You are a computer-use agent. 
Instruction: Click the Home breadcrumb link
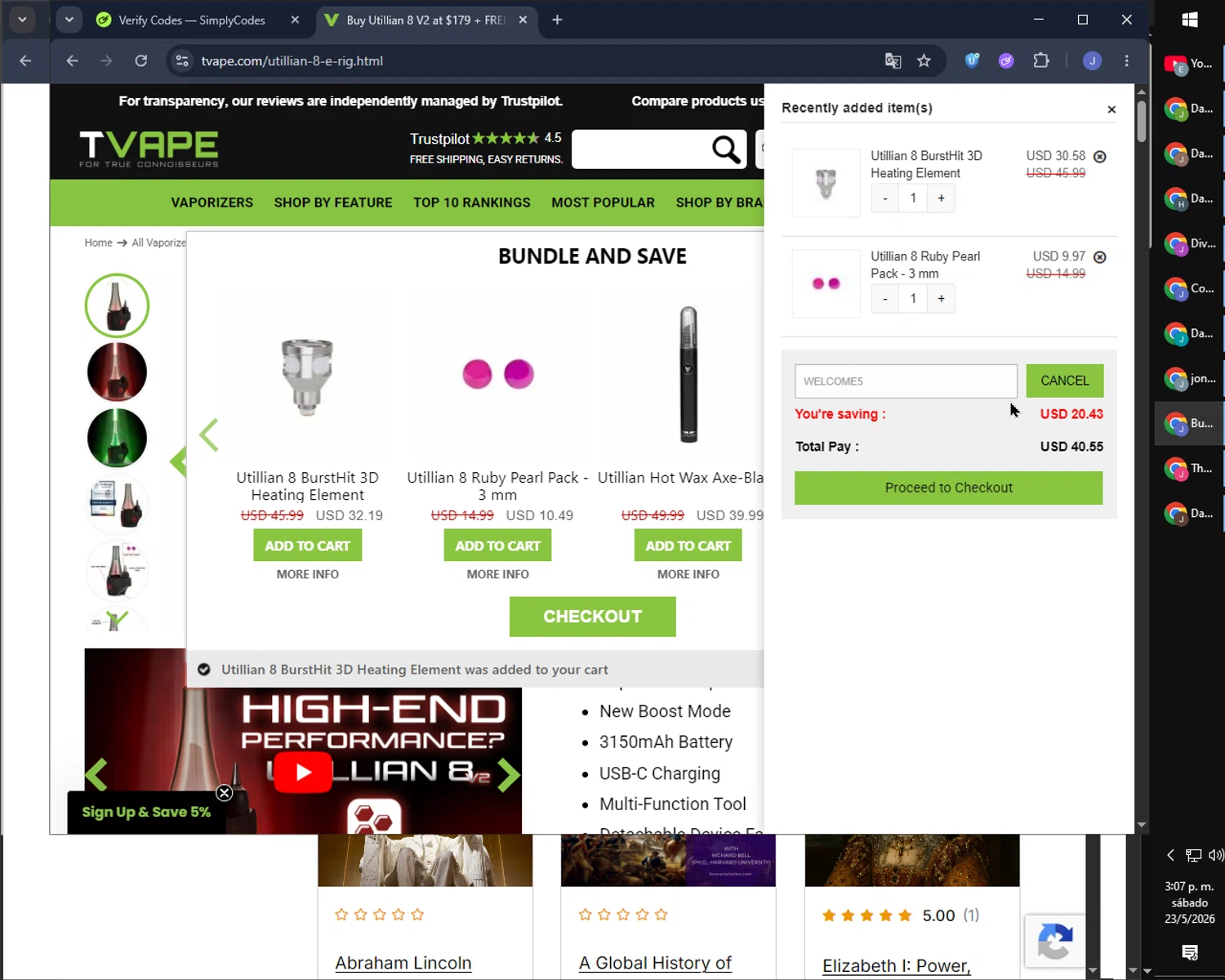(x=98, y=243)
